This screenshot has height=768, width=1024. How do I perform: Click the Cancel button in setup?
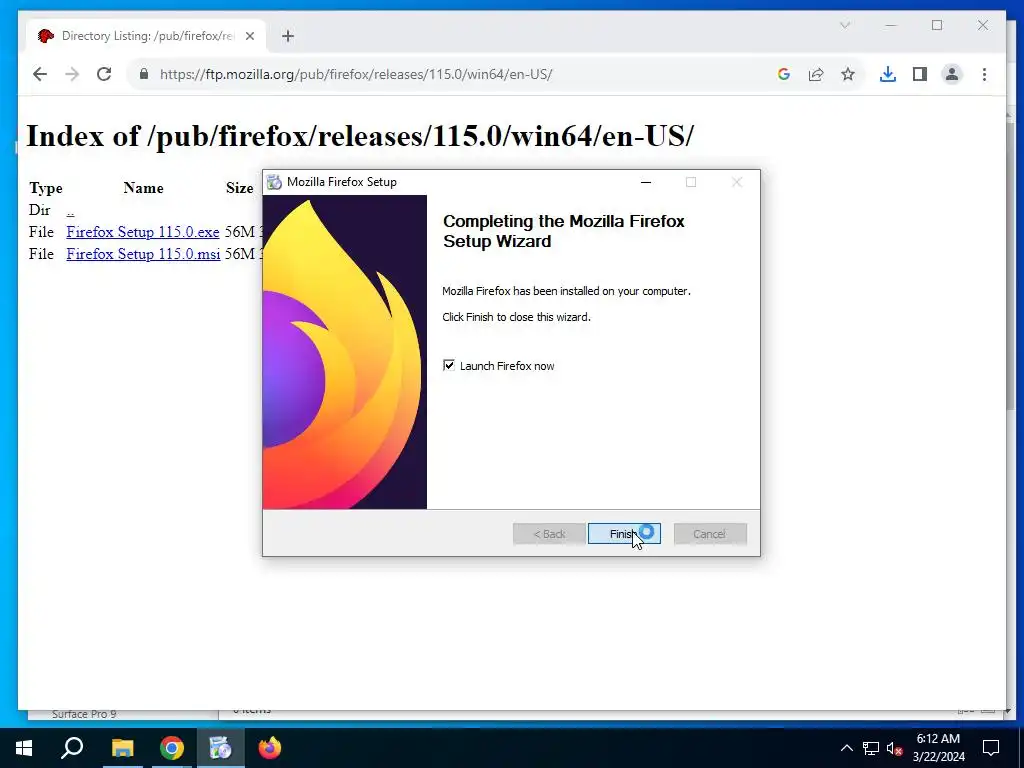(x=710, y=534)
